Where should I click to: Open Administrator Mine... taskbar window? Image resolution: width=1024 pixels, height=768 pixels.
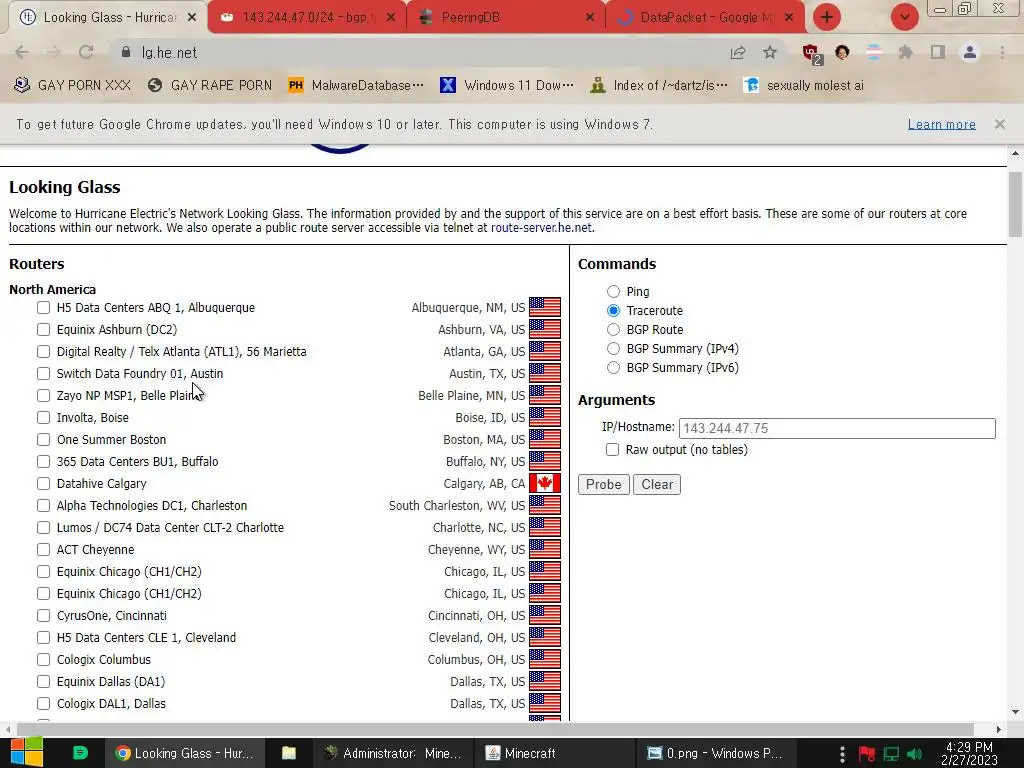[x=392, y=753]
